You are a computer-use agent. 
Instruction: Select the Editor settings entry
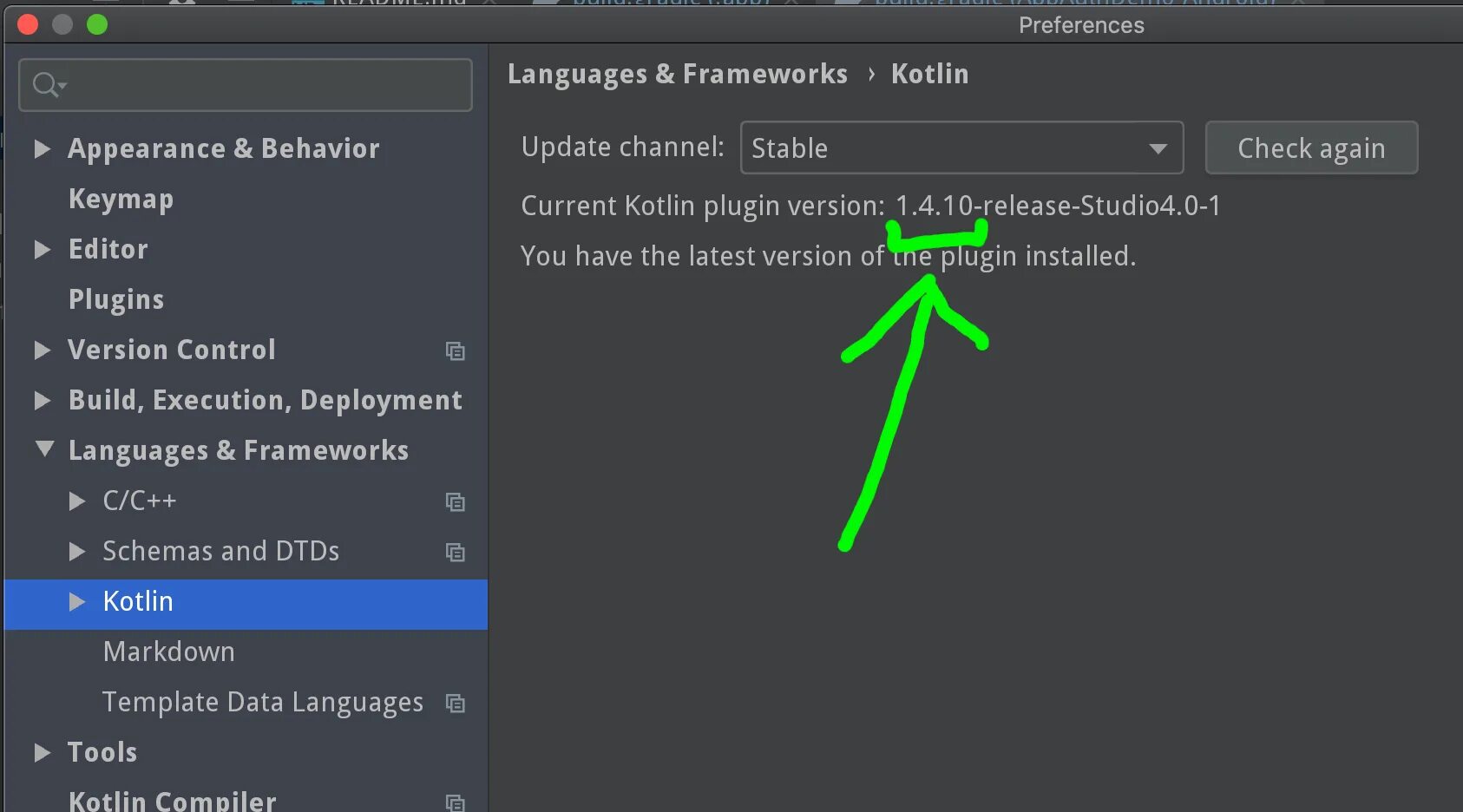click(x=108, y=250)
